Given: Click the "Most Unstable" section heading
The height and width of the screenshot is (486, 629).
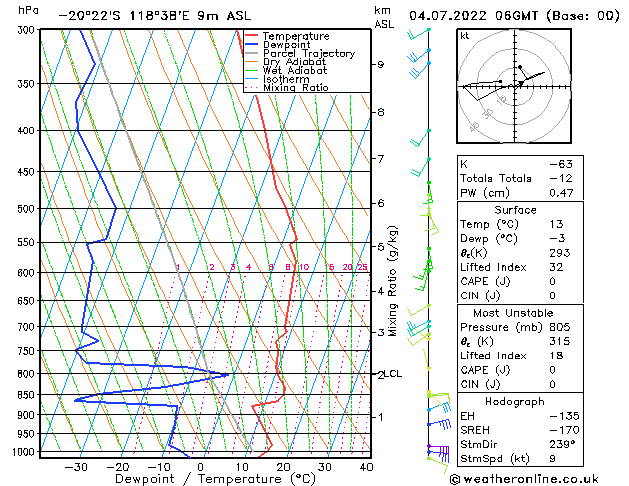Looking at the screenshot, I should click(x=513, y=313).
